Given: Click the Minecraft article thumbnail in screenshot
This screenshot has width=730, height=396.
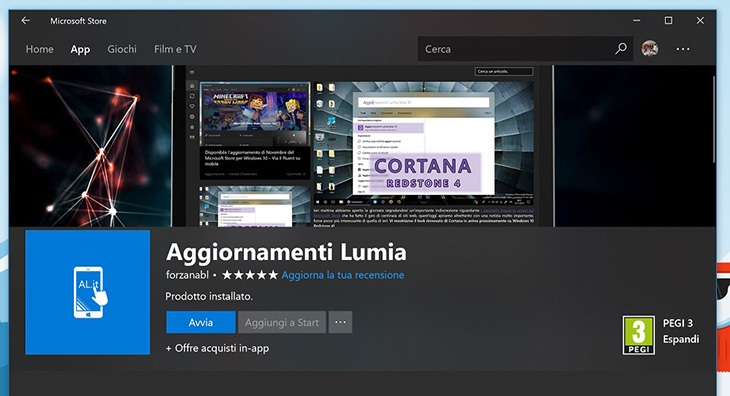Looking at the screenshot, I should tap(255, 114).
